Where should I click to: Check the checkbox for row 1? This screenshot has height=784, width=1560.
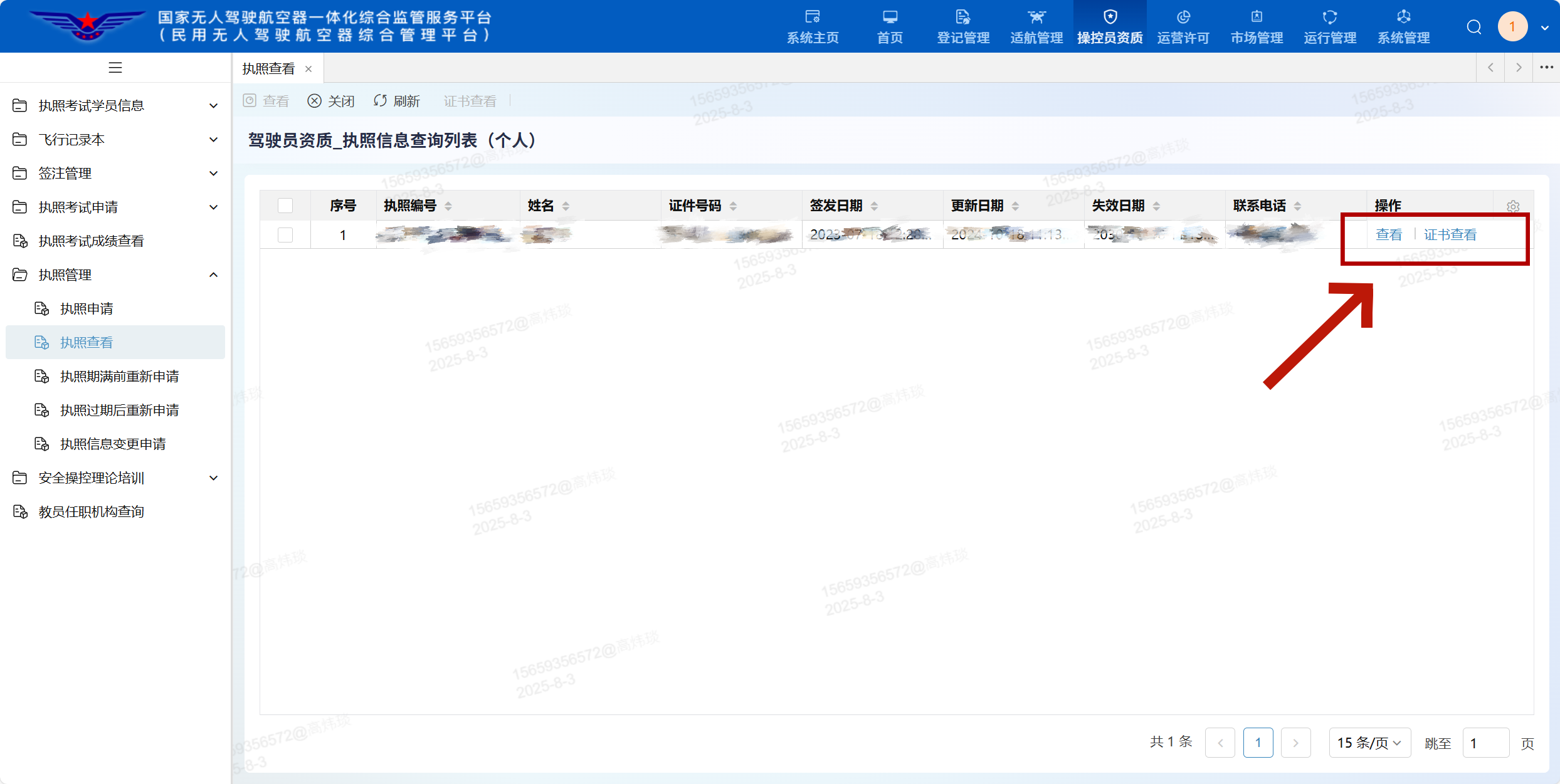click(285, 235)
